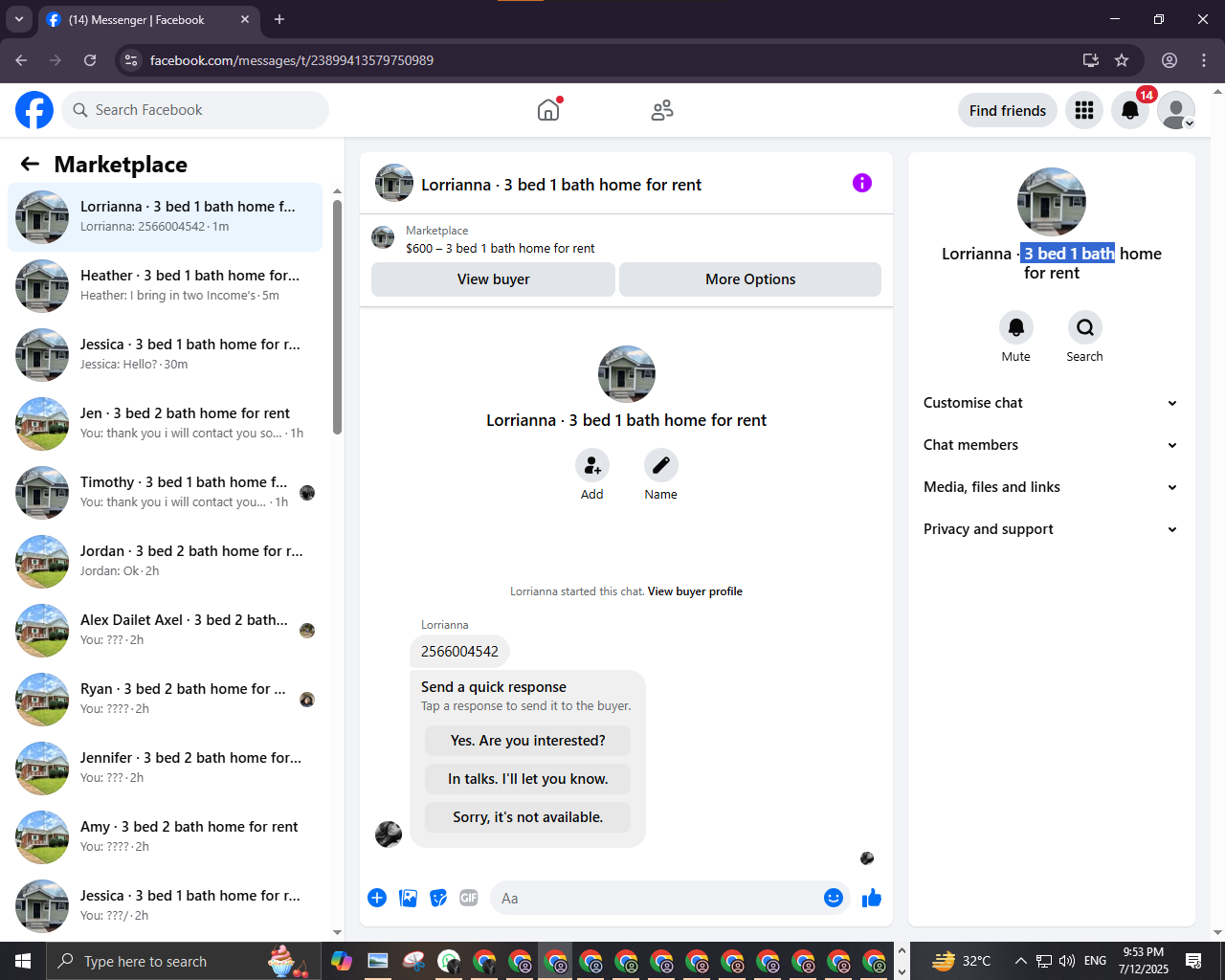Open more actions plus icon in composer
This screenshot has height=980, width=1225.
pos(377,898)
